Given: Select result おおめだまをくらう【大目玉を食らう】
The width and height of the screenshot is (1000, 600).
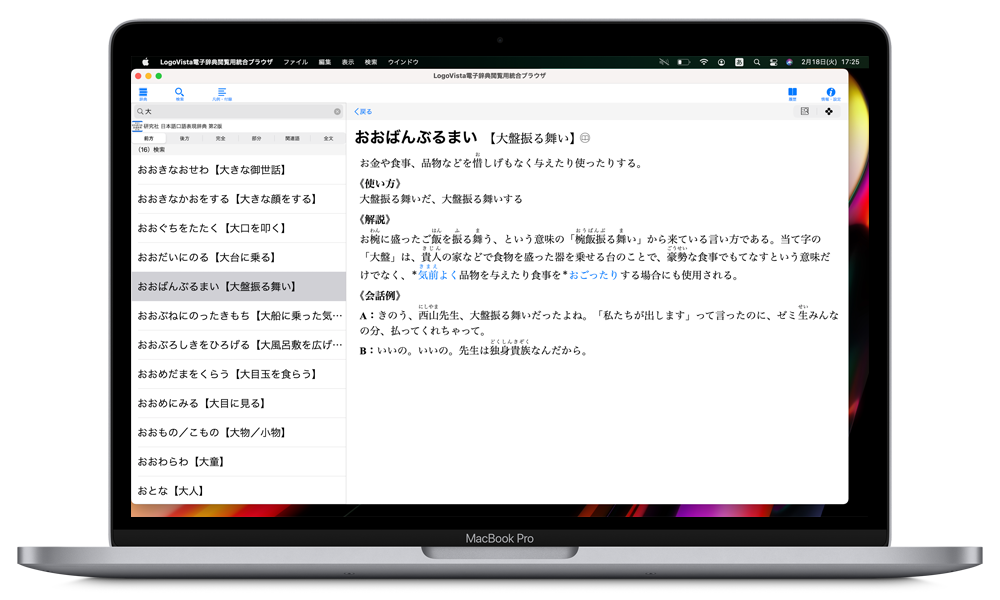Looking at the screenshot, I should pyautogui.click(x=239, y=374).
